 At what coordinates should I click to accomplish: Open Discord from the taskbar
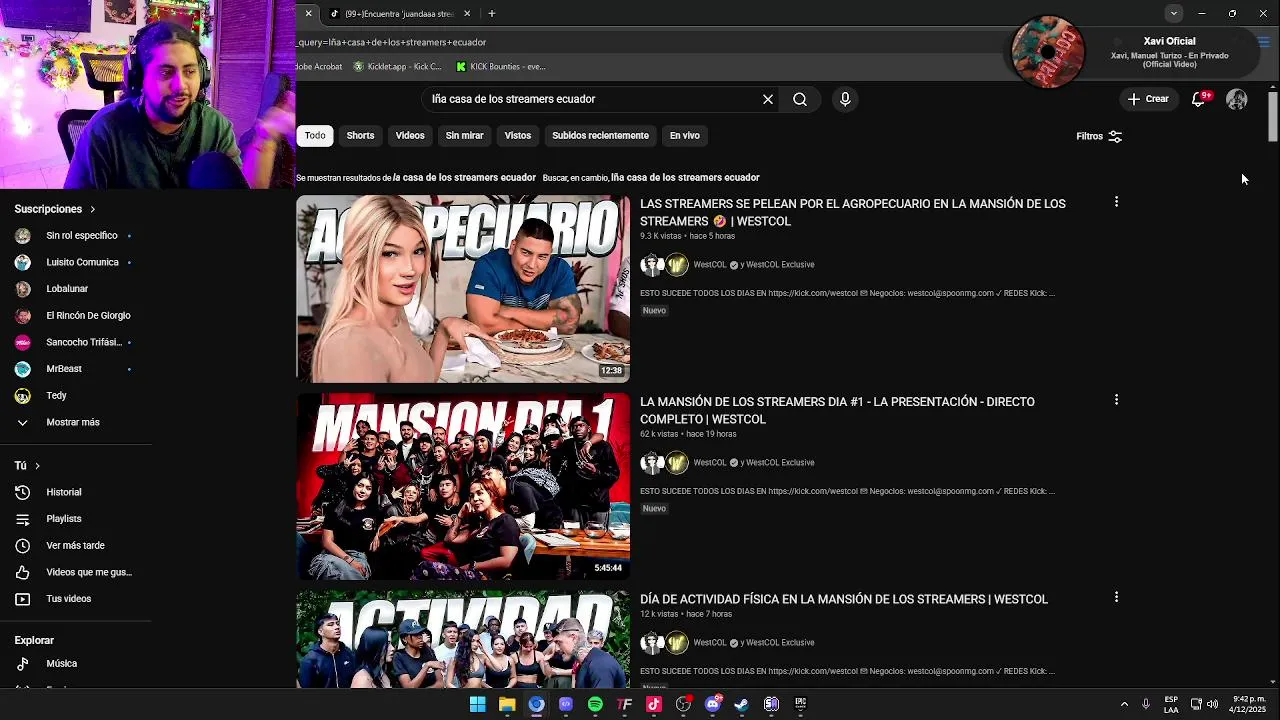pyautogui.click(x=713, y=704)
